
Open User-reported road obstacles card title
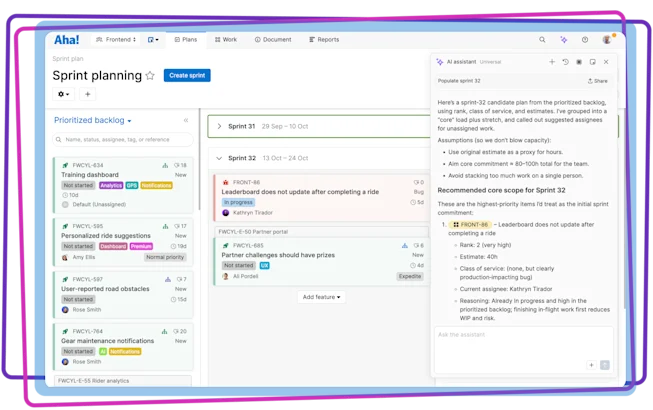click(105, 289)
